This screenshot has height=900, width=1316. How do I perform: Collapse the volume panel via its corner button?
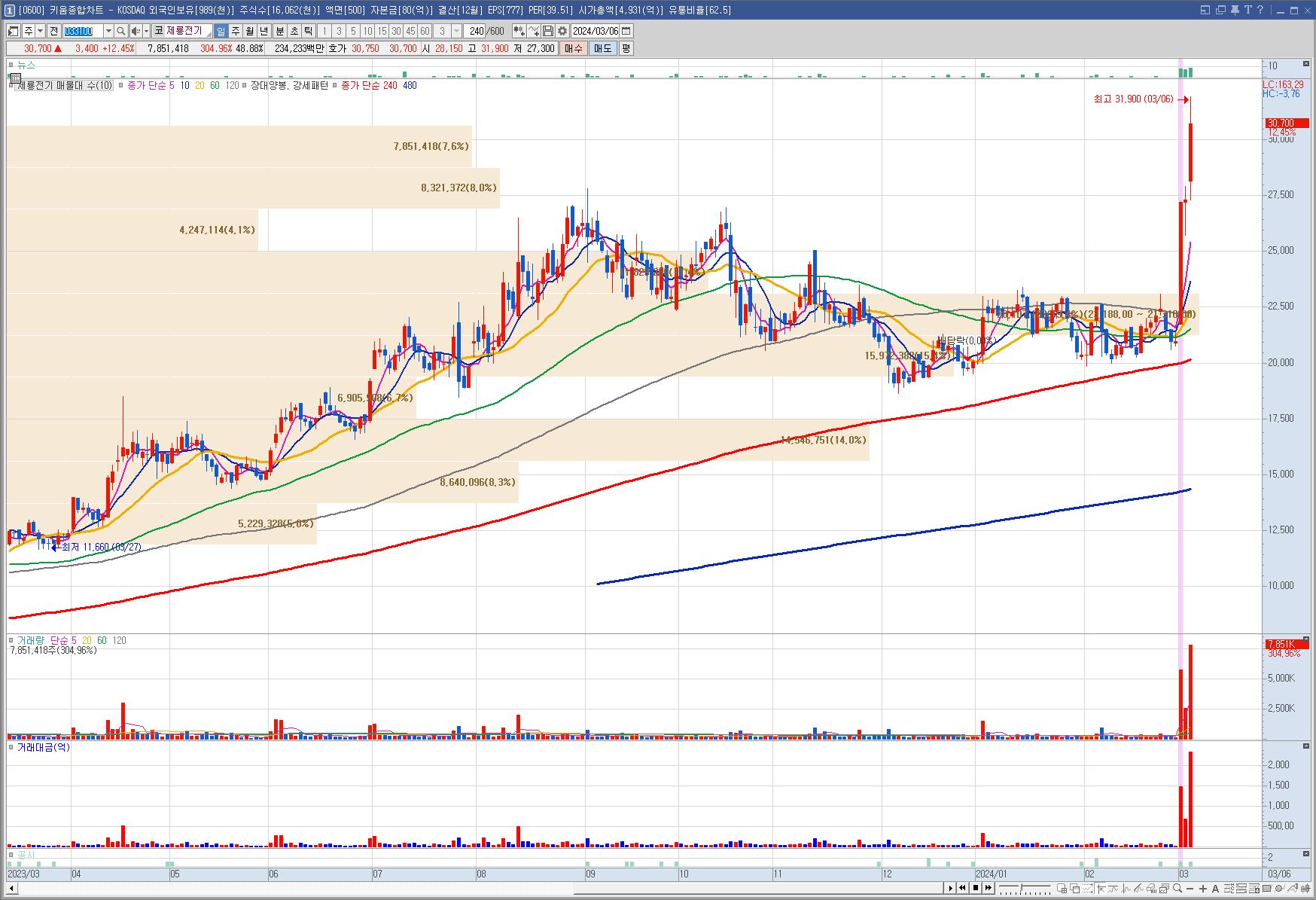[x=1306, y=639]
